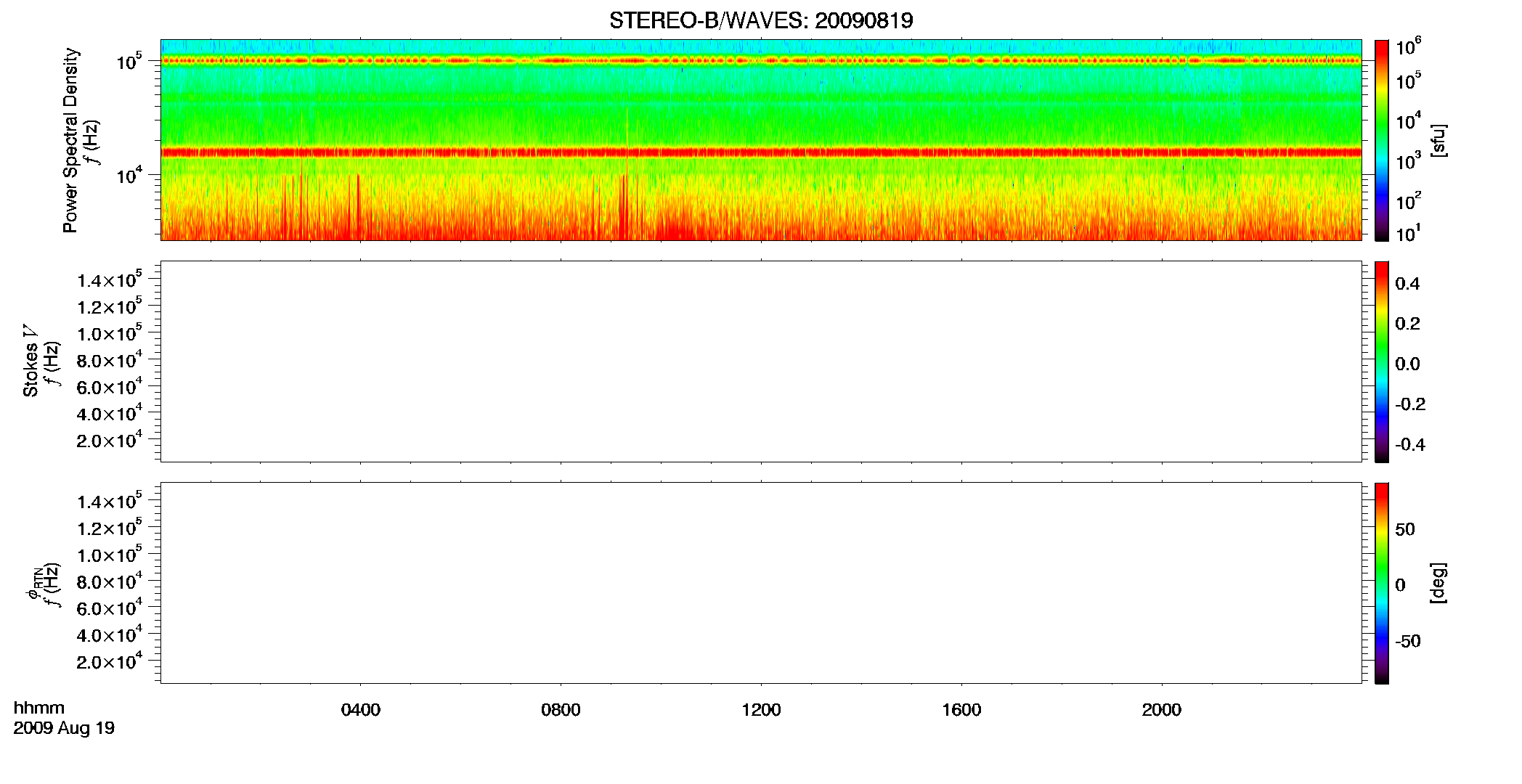Click the empty Stokes V plot panel
1522x784 pixels.
pos(761,362)
